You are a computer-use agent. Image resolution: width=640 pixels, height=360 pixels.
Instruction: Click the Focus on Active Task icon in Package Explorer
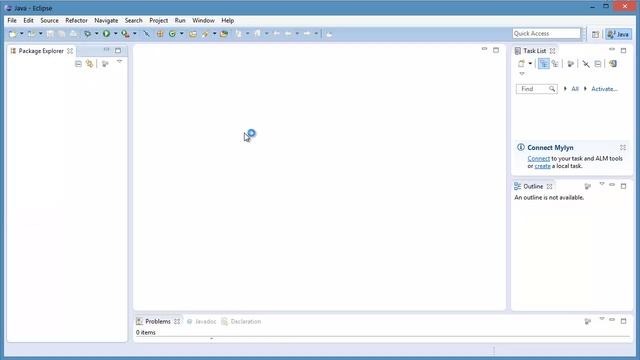point(105,64)
